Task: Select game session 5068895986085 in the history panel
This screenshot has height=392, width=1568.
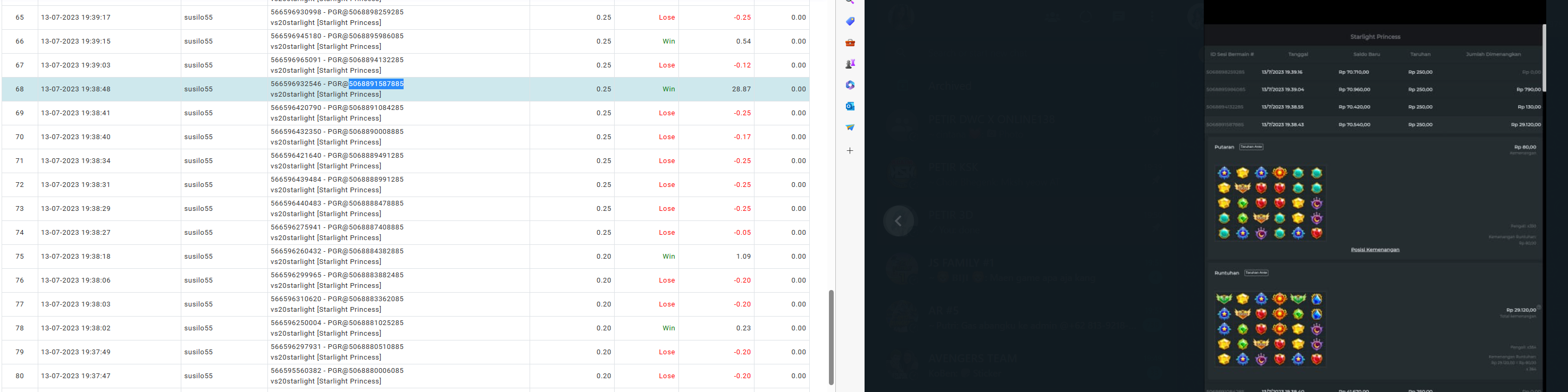Action: click(x=1225, y=90)
